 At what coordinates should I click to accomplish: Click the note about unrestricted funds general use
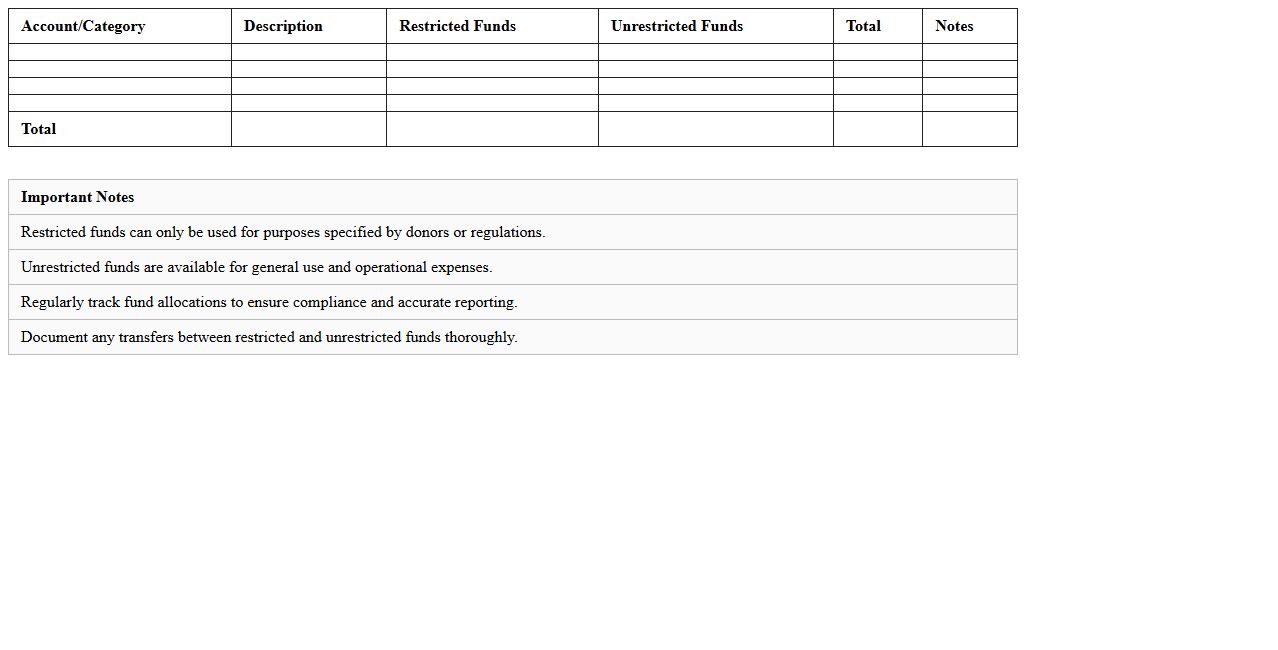tap(257, 267)
